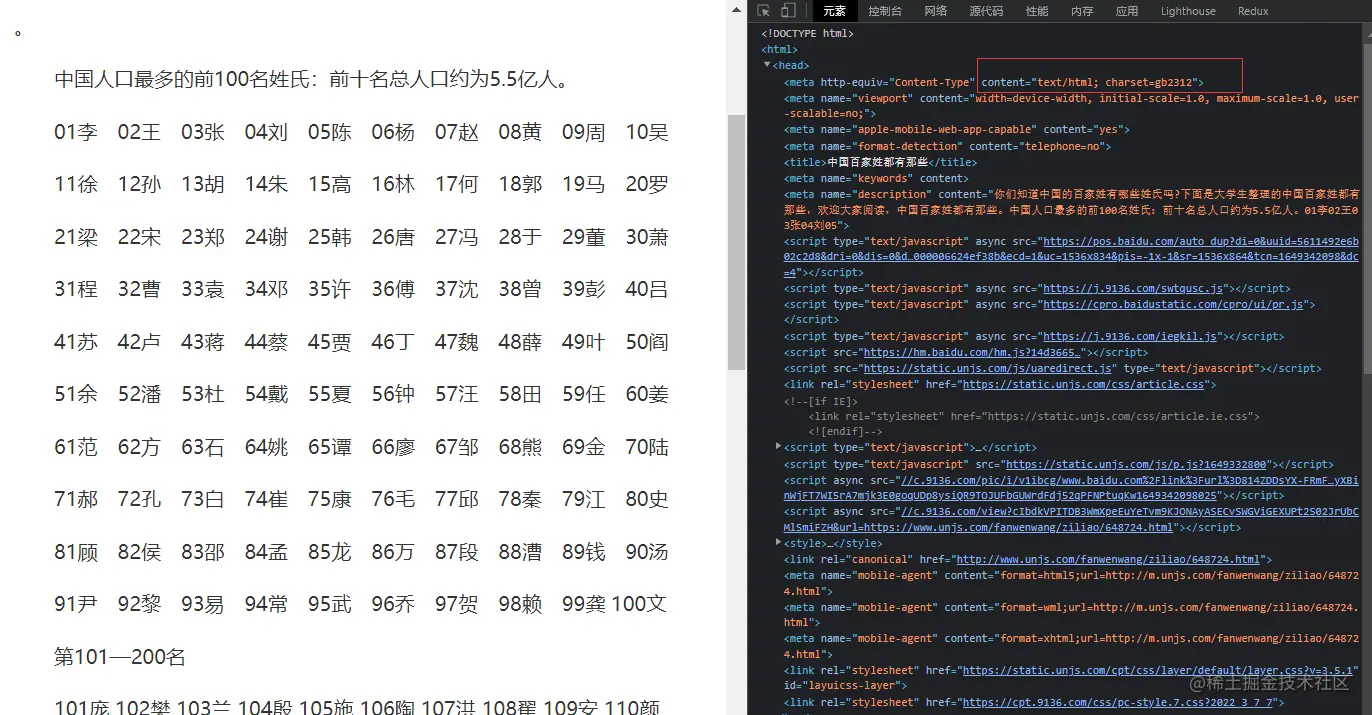The height and width of the screenshot is (715, 1372).
Task: Open the static.unjs.com/js/p.js link
Action: tap(1136, 464)
